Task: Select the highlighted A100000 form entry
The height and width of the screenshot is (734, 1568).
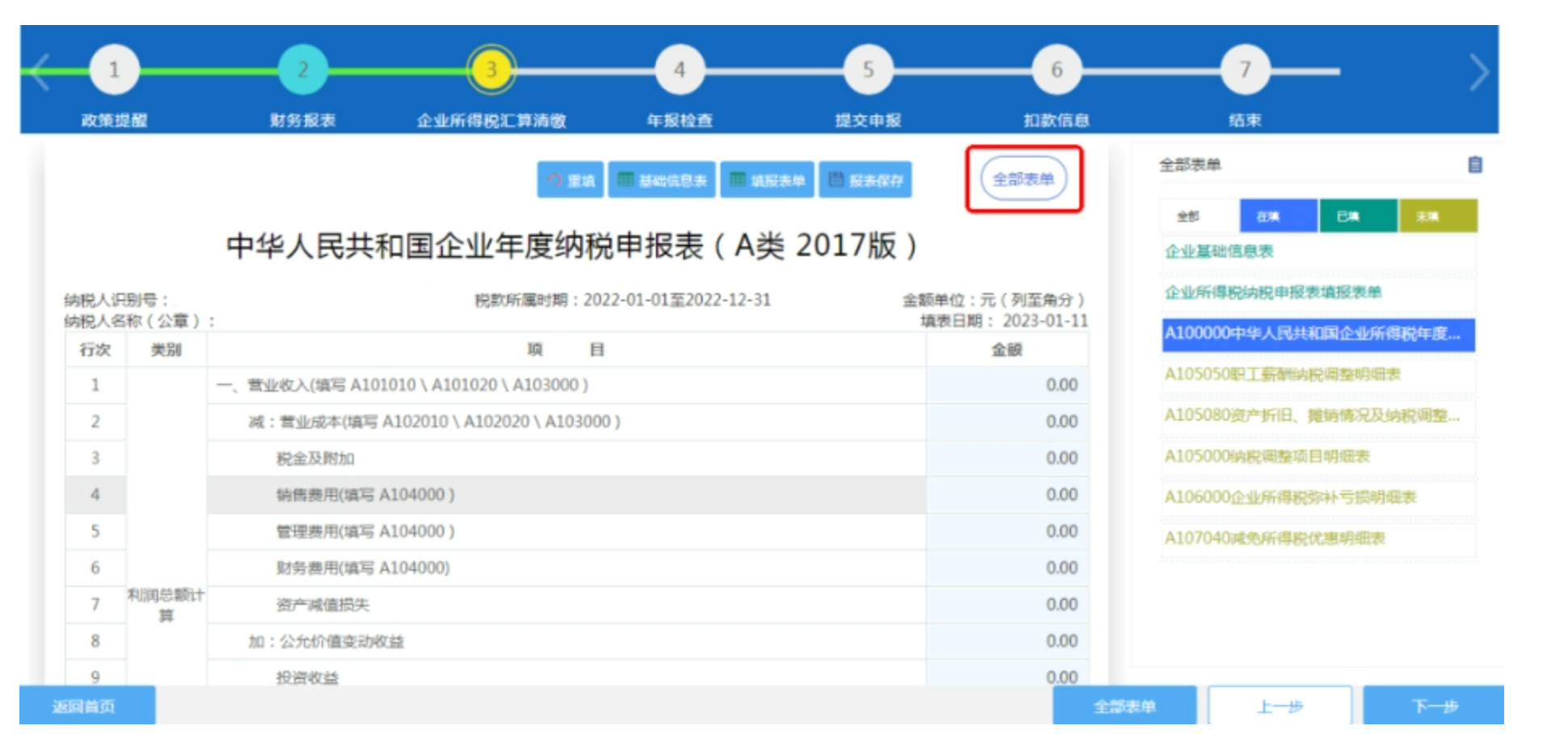Action: pyautogui.click(x=1318, y=334)
